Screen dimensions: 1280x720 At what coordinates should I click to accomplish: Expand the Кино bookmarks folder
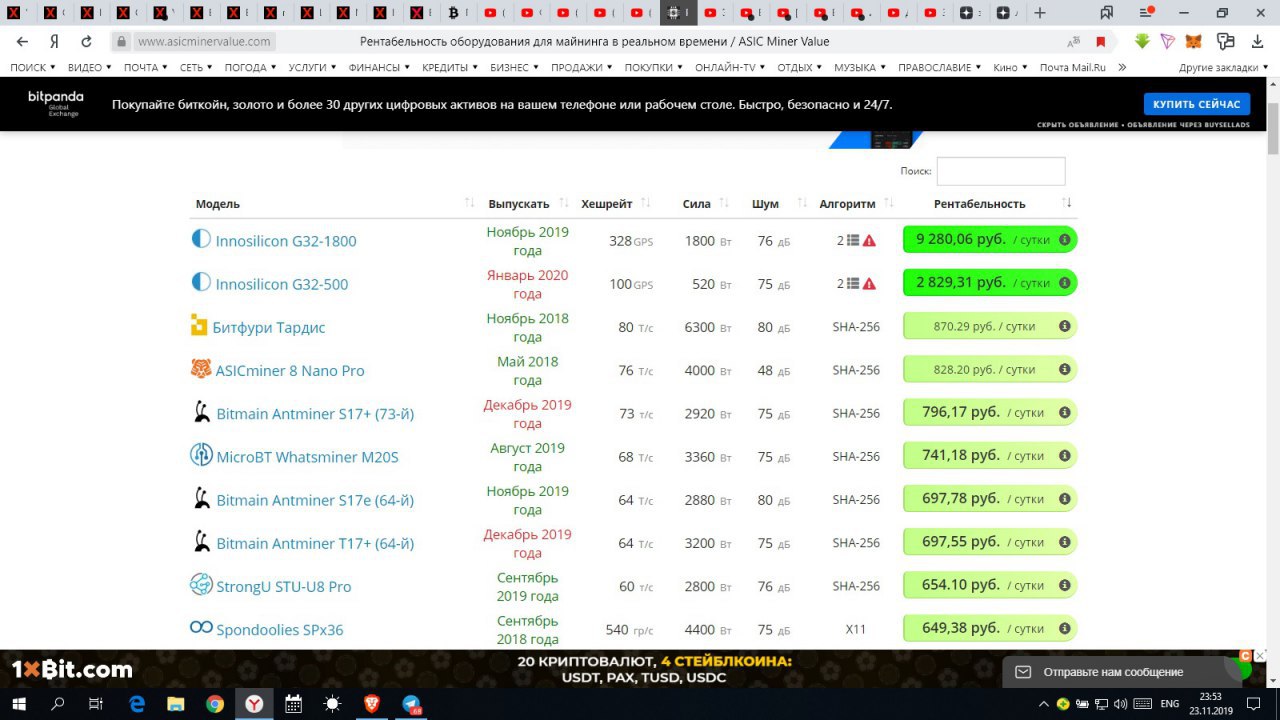(x=1010, y=67)
